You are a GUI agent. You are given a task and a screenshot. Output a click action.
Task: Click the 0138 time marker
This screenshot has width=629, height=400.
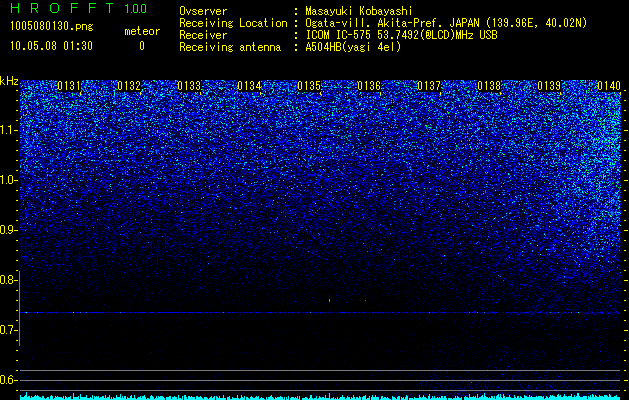pos(489,86)
